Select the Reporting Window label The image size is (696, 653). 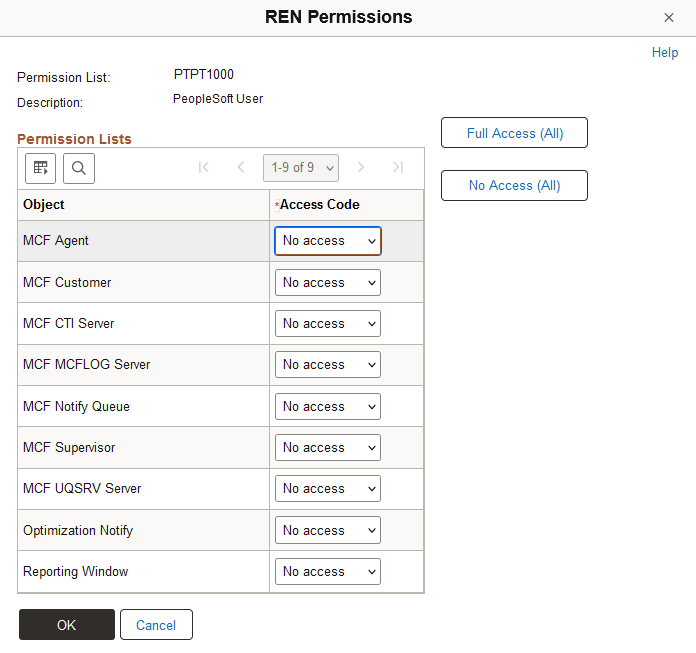tap(75, 571)
